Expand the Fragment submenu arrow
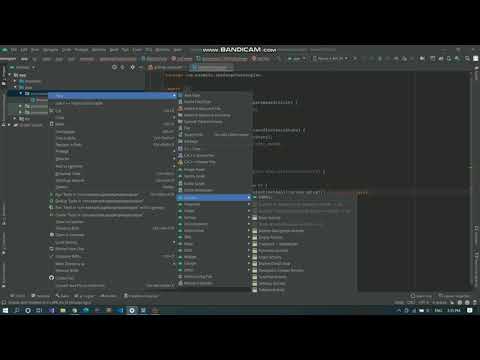 pos(249,204)
